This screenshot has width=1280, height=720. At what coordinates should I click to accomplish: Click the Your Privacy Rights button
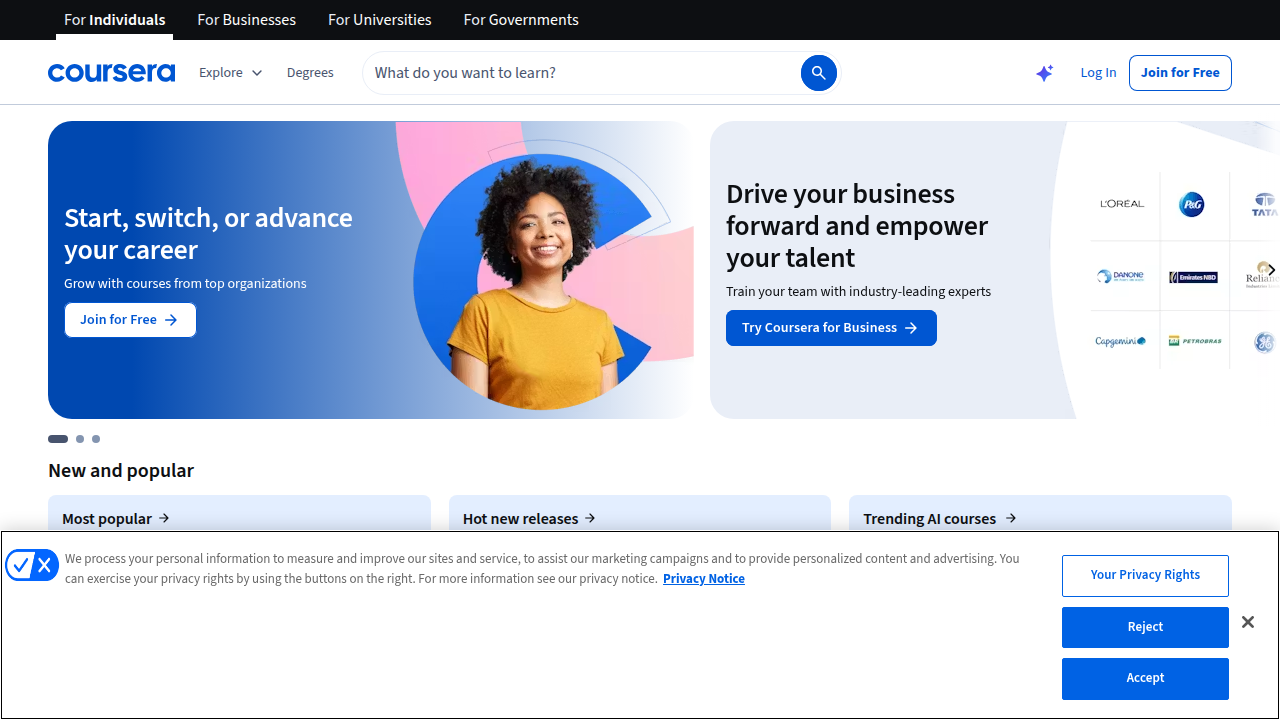(1145, 575)
